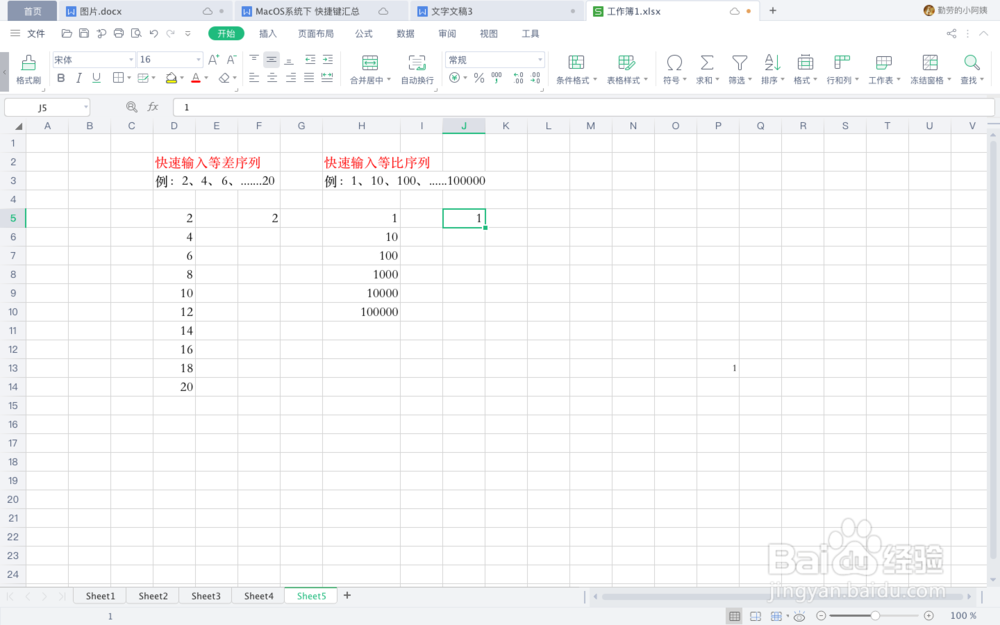The height and width of the screenshot is (625, 1000).
Task: Expand Merge and Center (合并居中) options
Action: (389, 80)
